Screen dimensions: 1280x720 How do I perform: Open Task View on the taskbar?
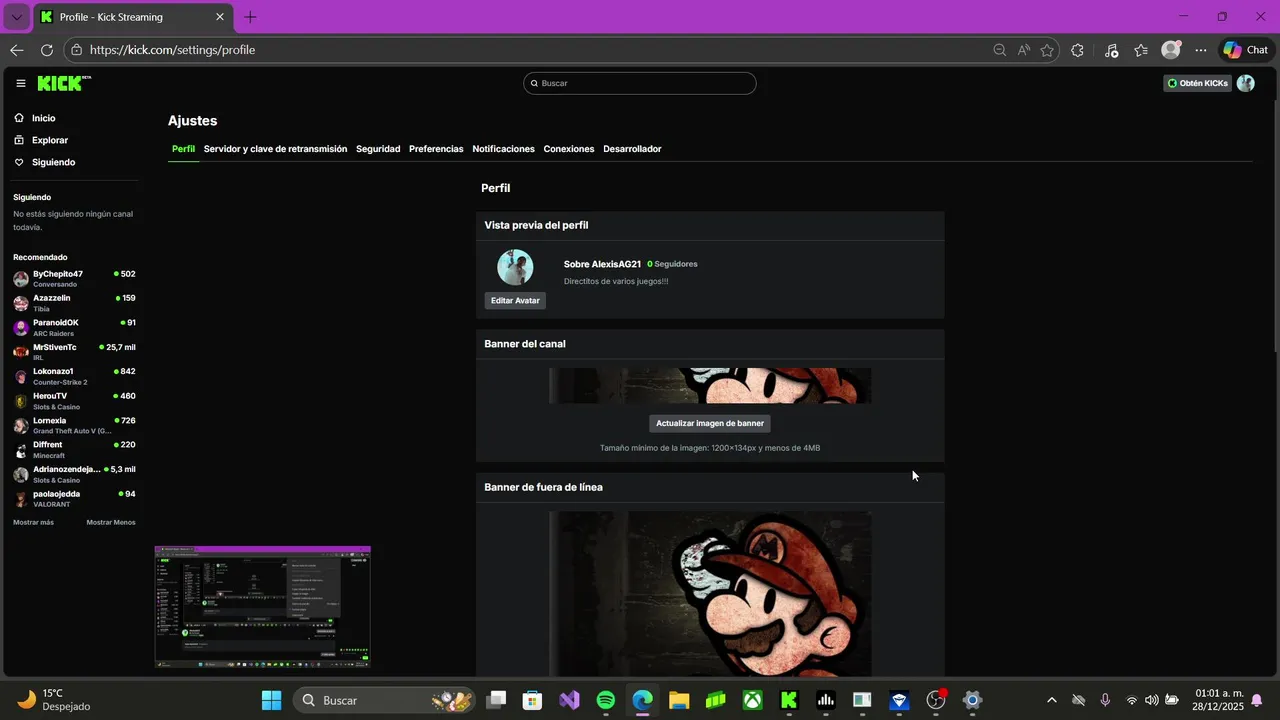(x=496, y=700)
